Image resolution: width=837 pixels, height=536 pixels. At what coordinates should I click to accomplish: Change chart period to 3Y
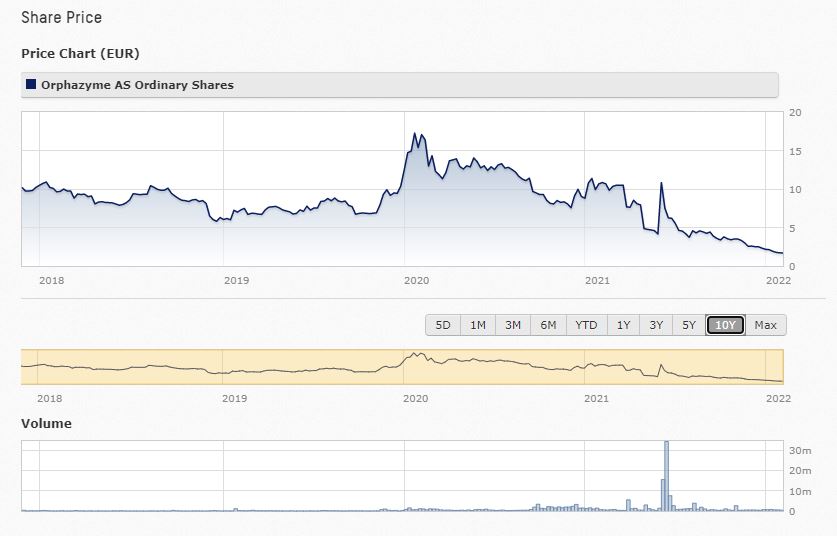656,325
